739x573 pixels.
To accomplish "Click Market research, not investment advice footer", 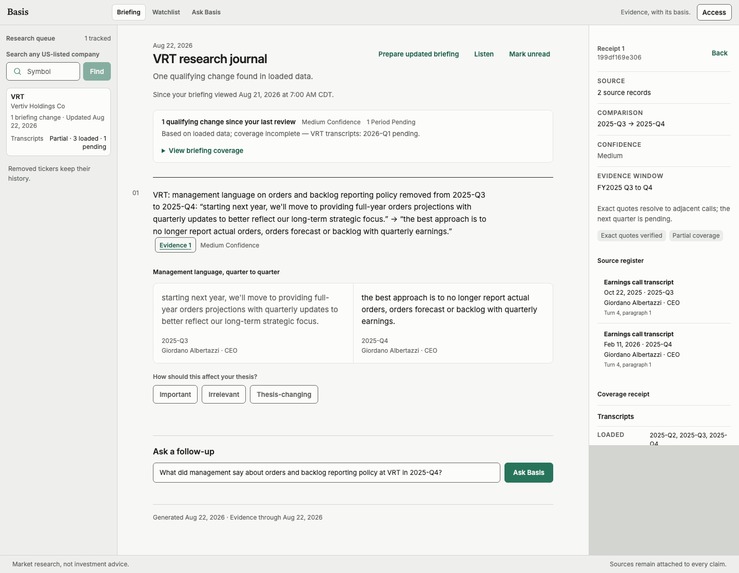I will (70, 564).
